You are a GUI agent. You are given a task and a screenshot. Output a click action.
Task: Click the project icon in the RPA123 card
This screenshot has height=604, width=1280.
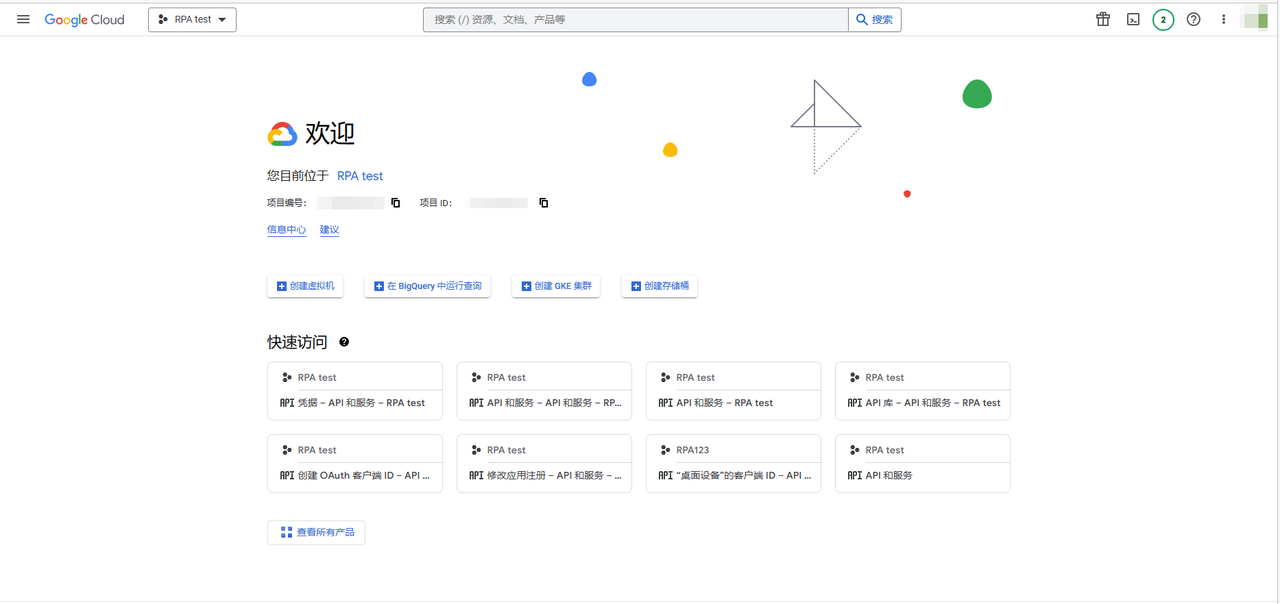click(x=665, y=450)
